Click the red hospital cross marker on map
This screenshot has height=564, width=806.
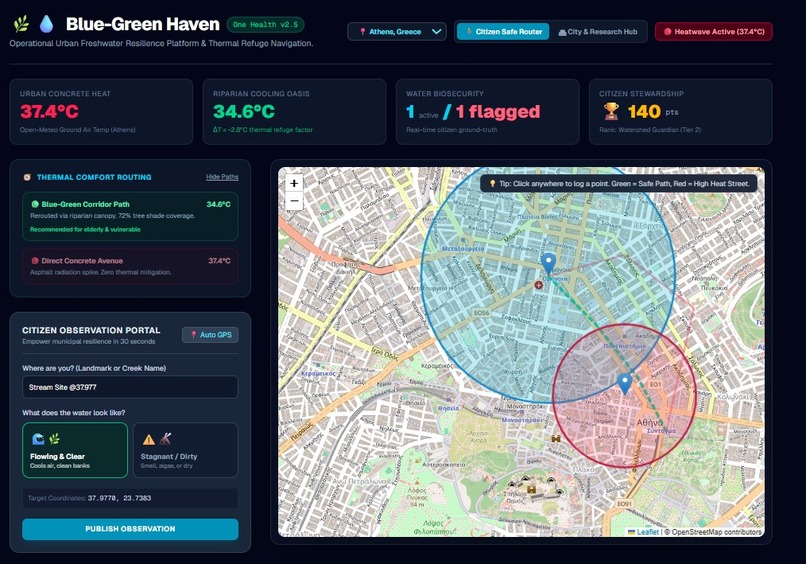point(538,285)
